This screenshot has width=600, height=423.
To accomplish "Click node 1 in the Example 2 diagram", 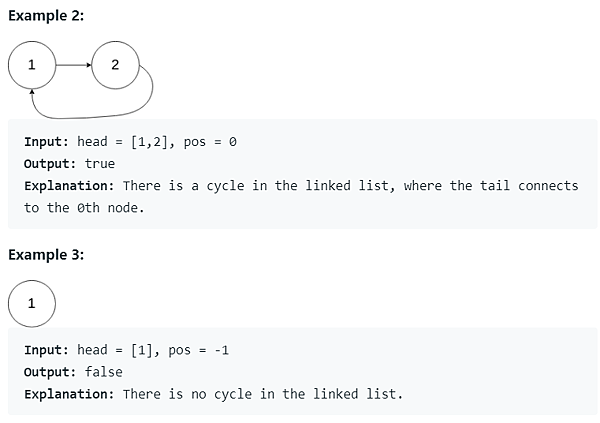I will [32, 65].
